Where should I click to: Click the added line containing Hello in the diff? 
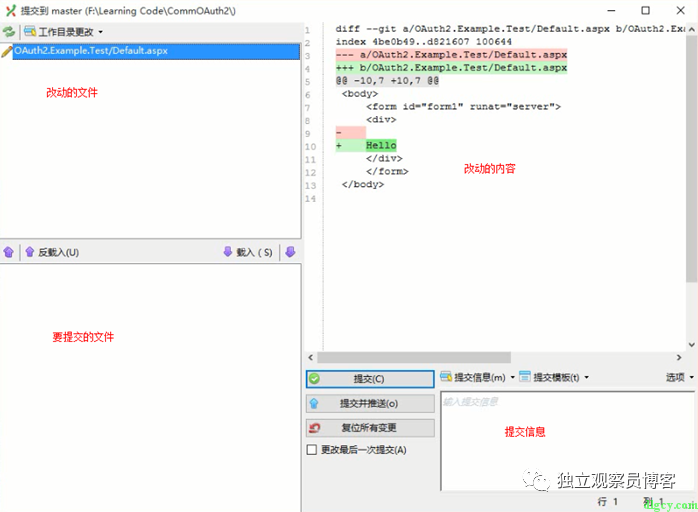click(366, 146)
